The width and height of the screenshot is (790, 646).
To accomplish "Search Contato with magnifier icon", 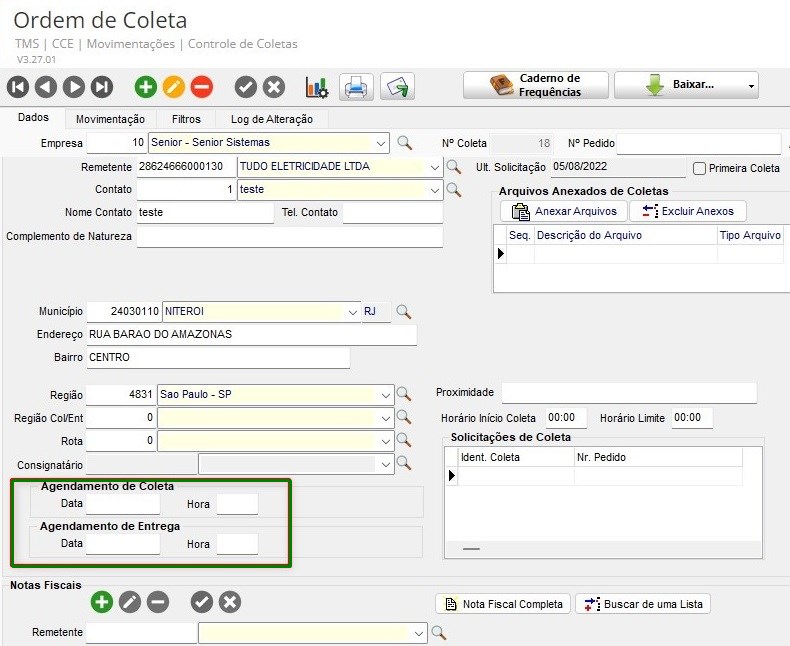I will pos(453,189).
